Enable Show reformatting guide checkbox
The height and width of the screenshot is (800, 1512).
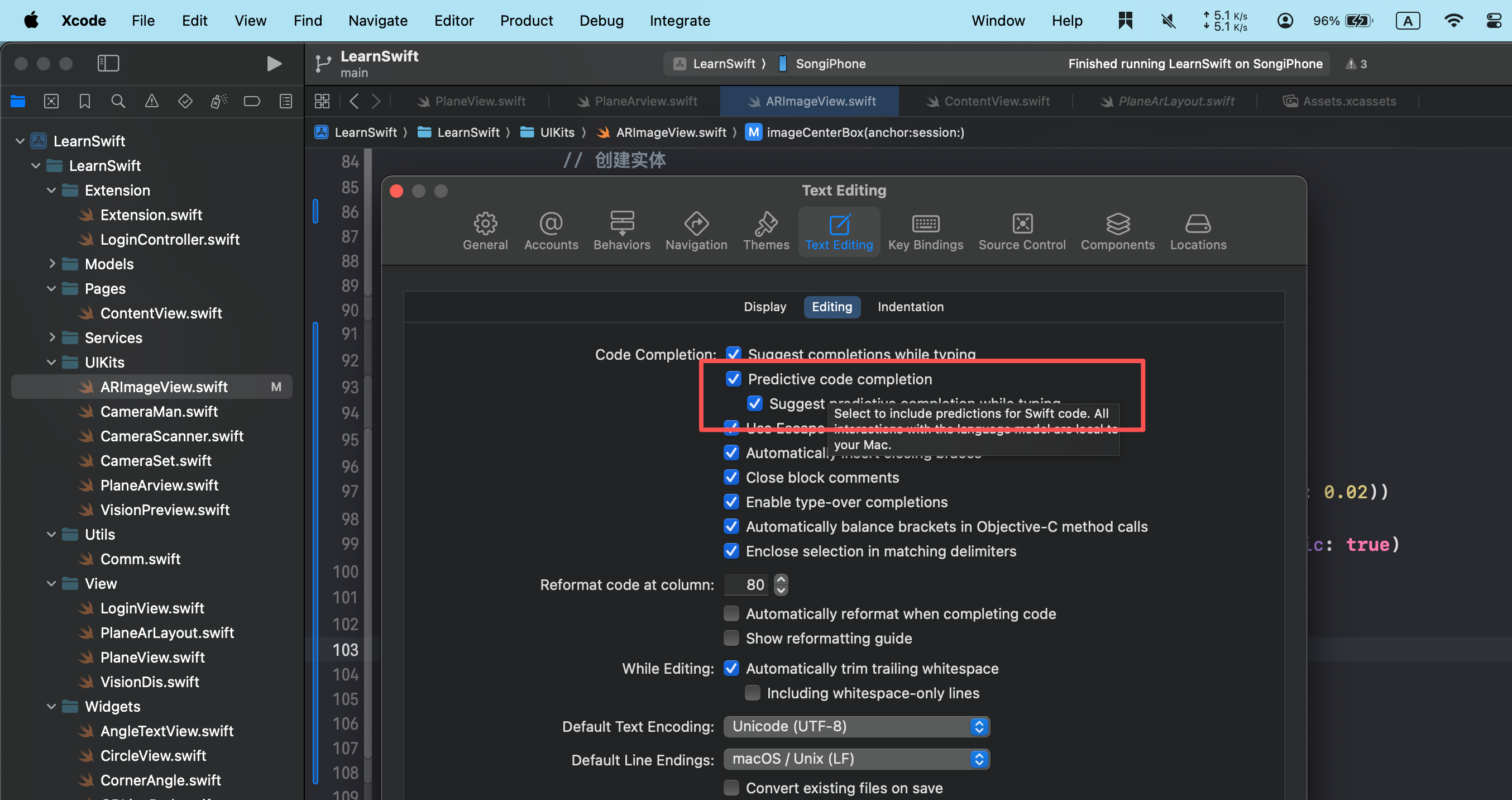tap(731, 638)
